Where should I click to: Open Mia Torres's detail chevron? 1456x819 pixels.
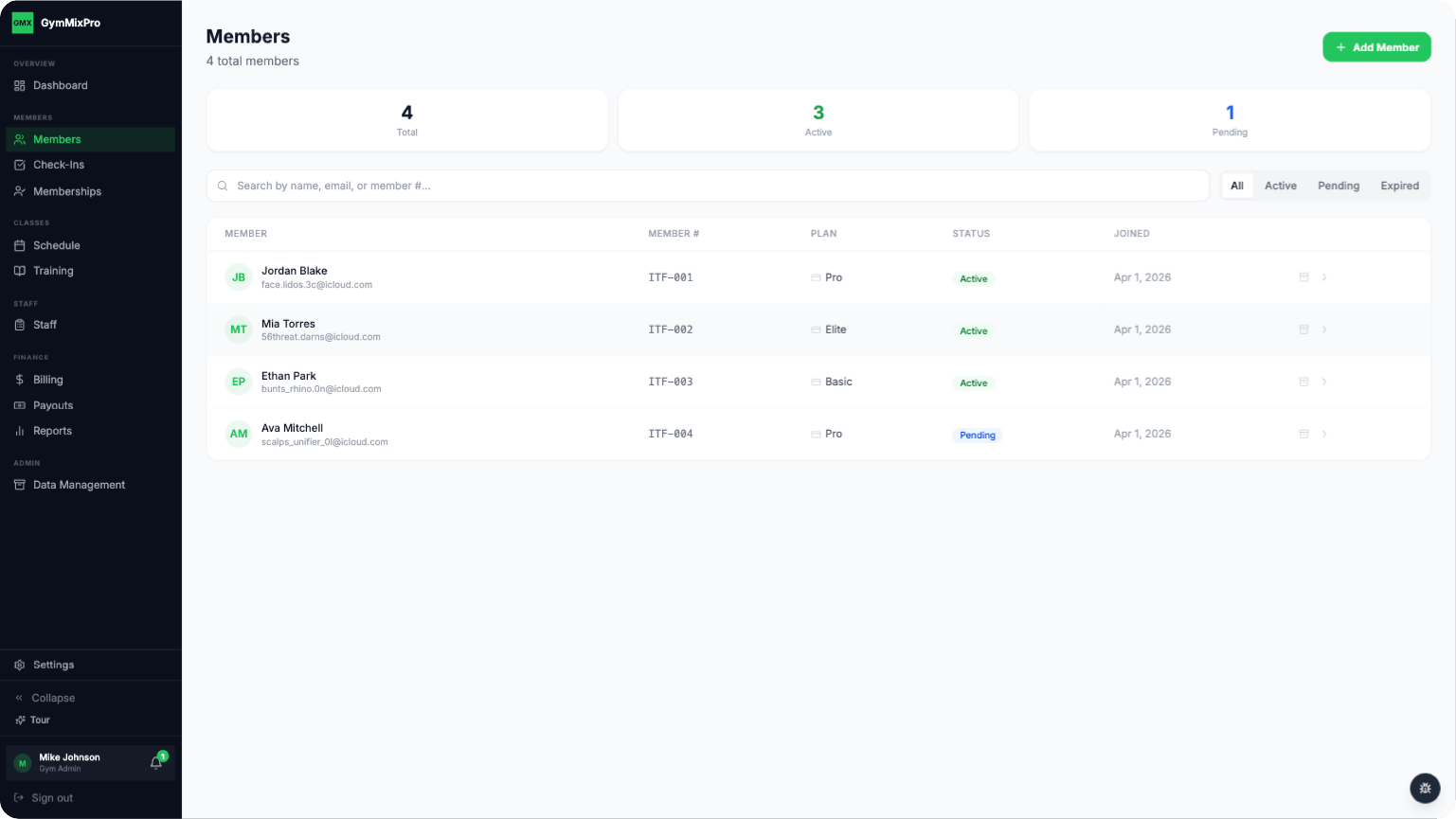pos(1324,329)
